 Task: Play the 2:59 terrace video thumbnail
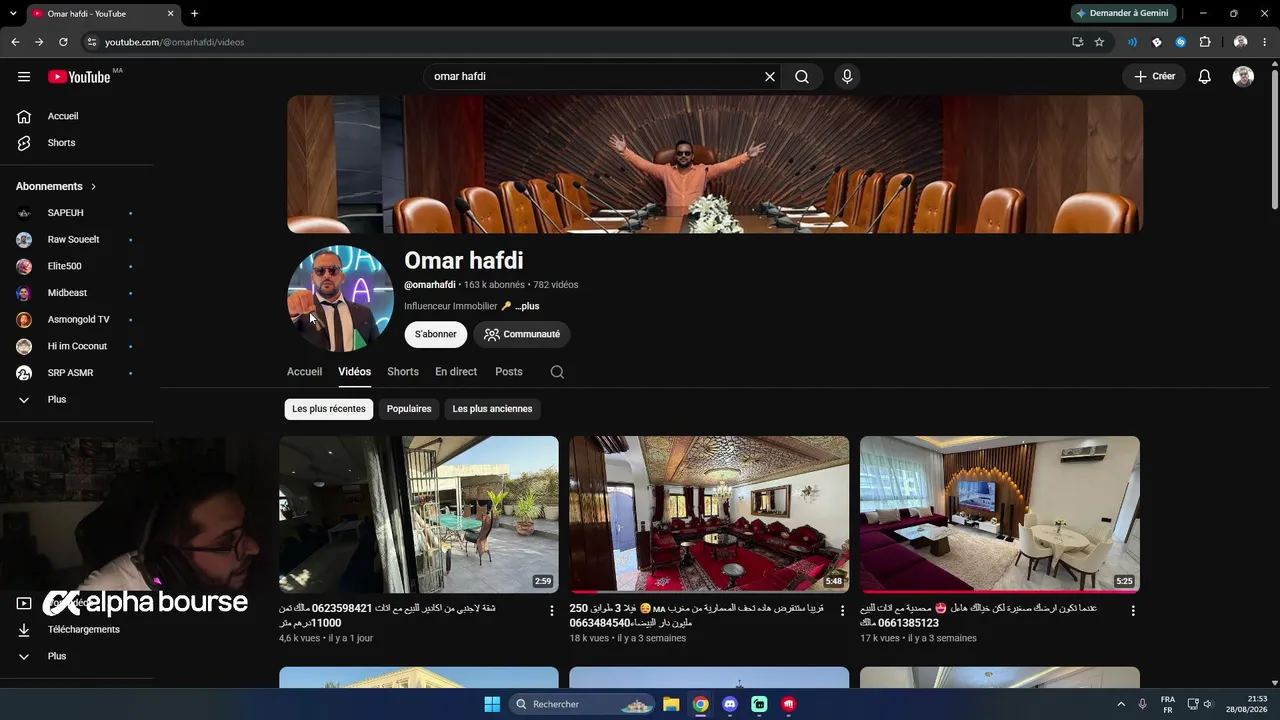419,514
